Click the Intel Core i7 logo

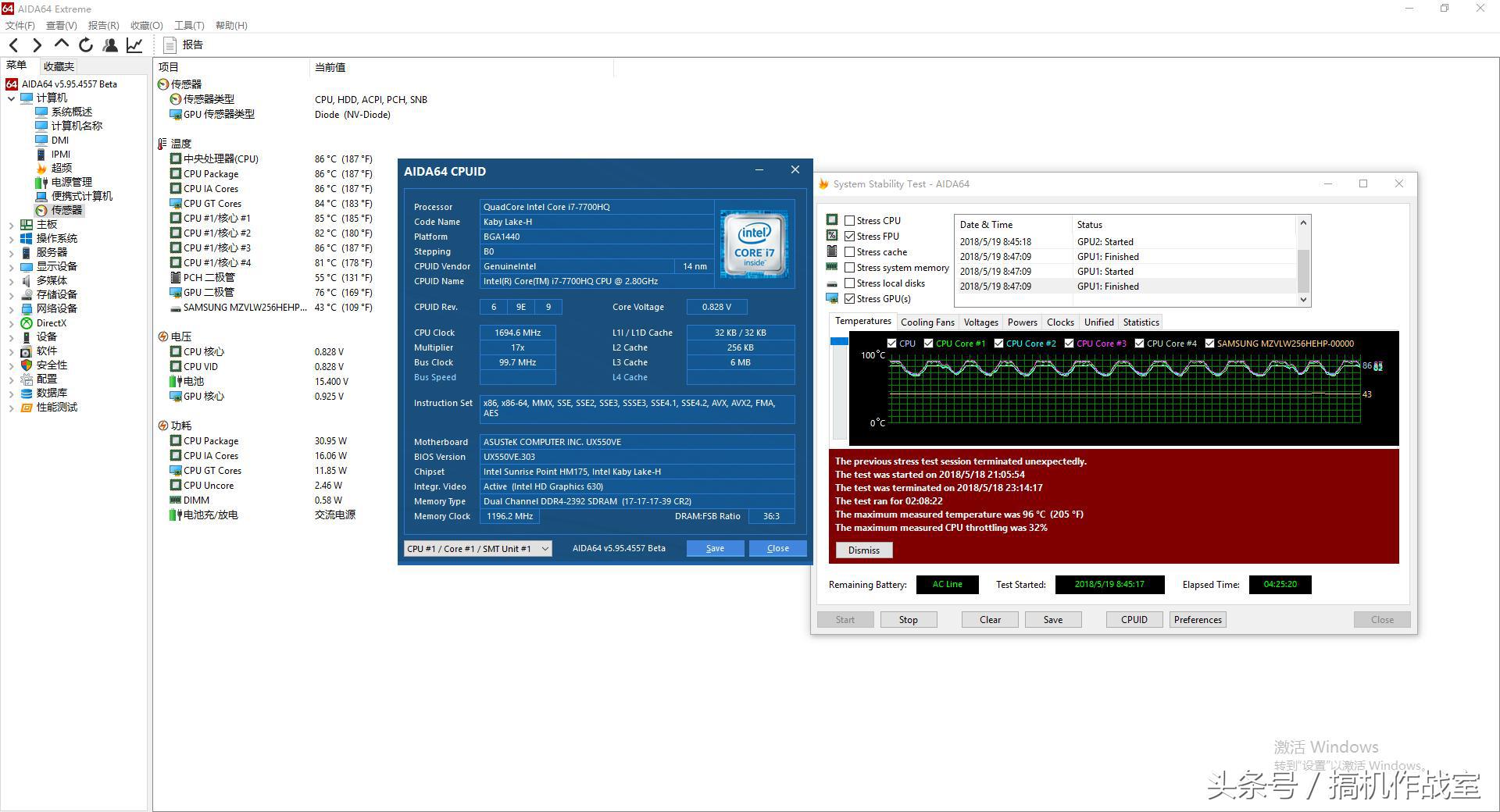point(754,244)
